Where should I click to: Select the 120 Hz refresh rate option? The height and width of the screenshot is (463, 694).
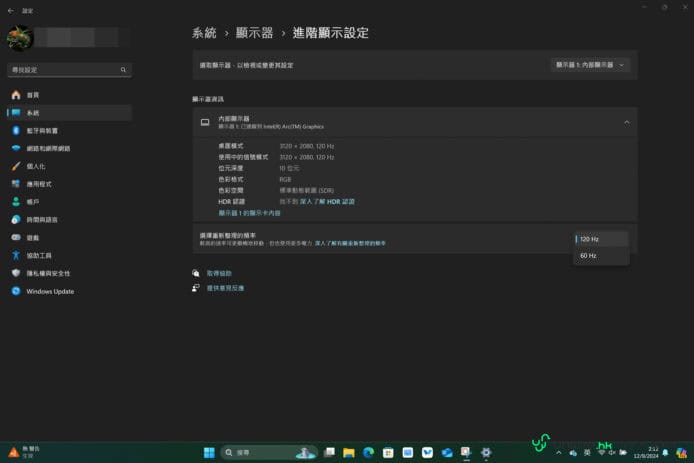coord(589,239)
